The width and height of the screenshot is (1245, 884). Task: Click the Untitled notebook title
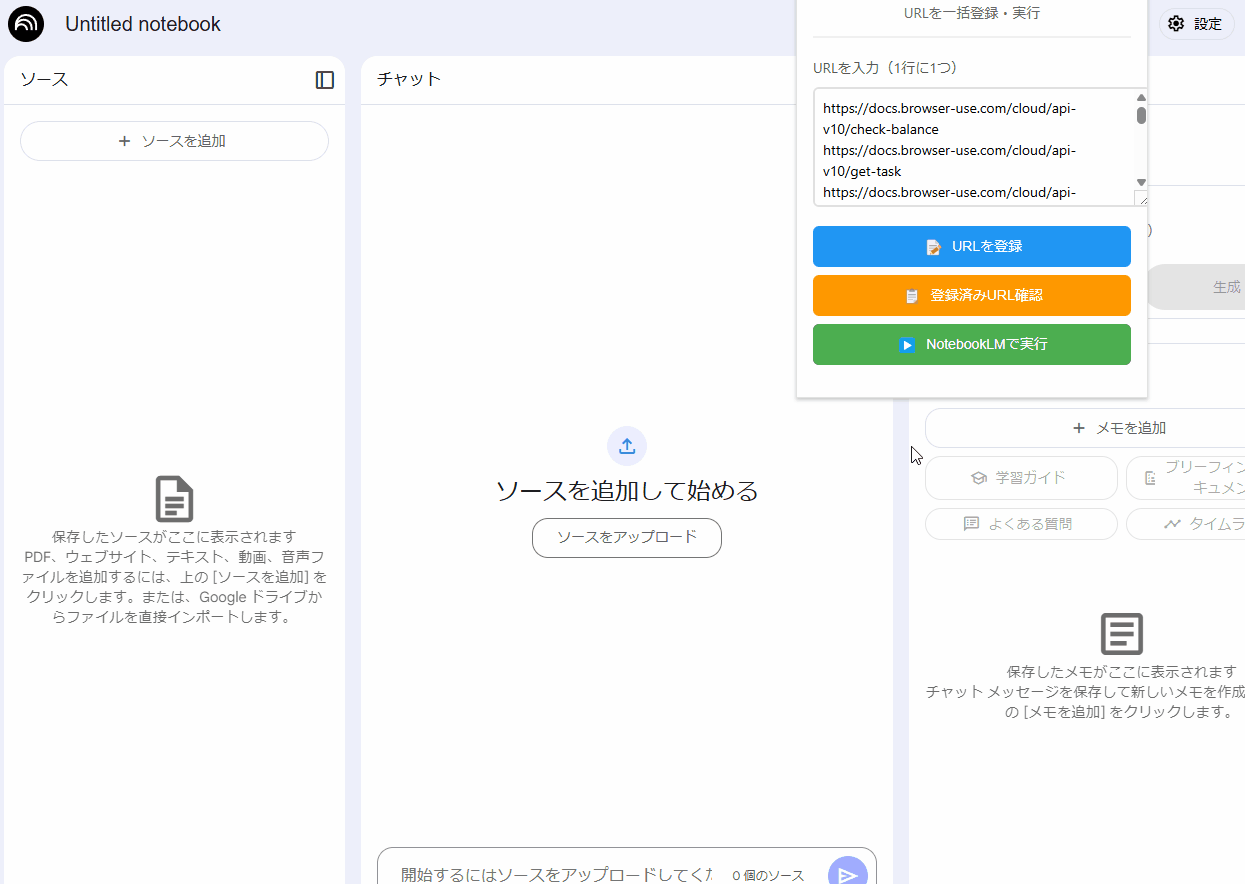[143, 24]
